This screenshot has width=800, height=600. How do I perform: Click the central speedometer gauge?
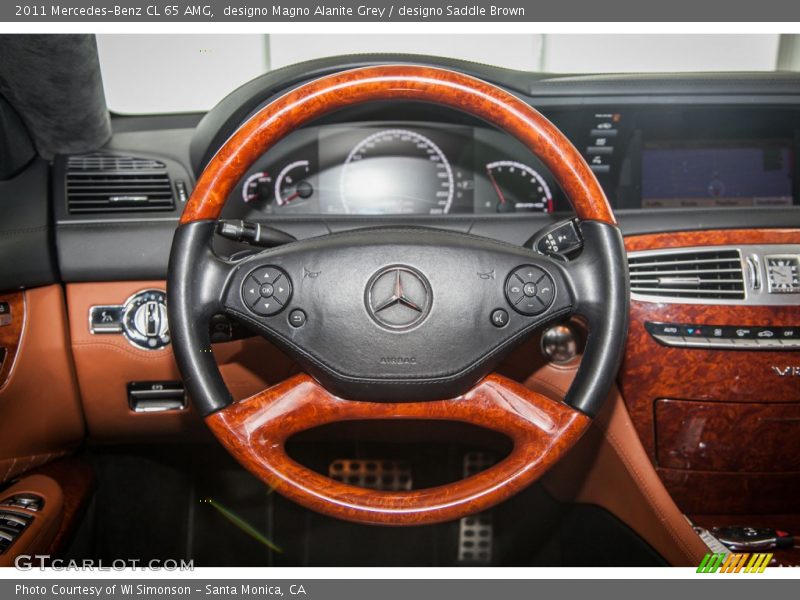pos(397,172)
